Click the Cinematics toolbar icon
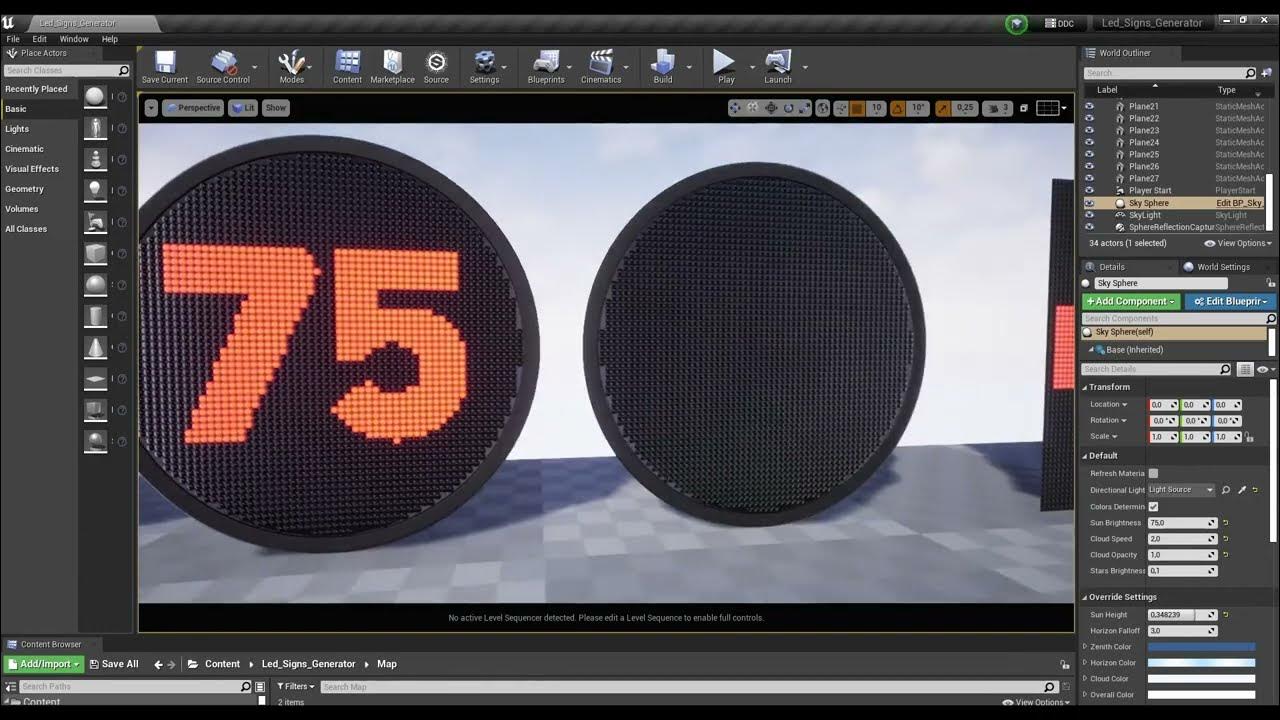This screenshot has height=720, width=1280. (601, 66)
